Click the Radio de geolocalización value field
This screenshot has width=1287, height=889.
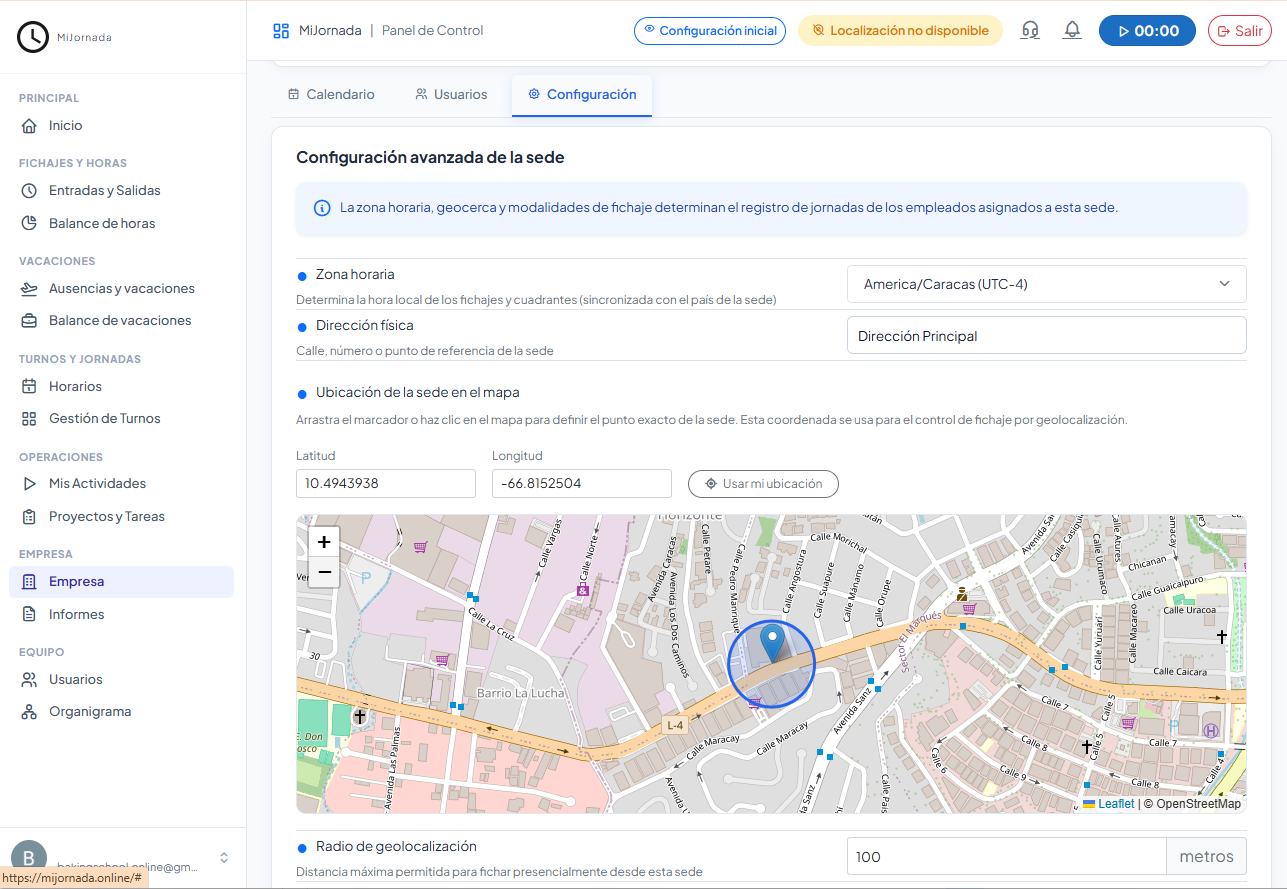click(1007, 857)
